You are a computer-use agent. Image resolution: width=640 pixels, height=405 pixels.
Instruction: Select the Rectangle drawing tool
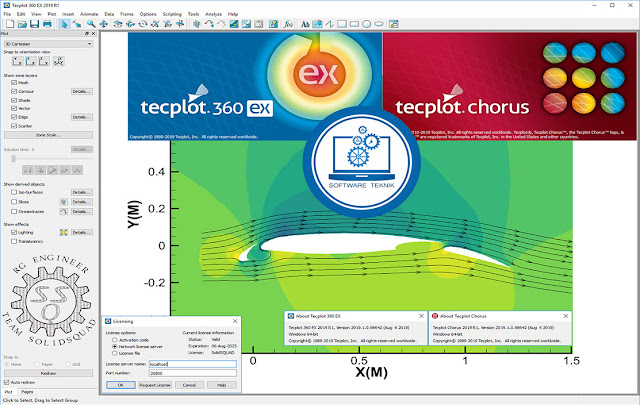click(x=354, y=24)
